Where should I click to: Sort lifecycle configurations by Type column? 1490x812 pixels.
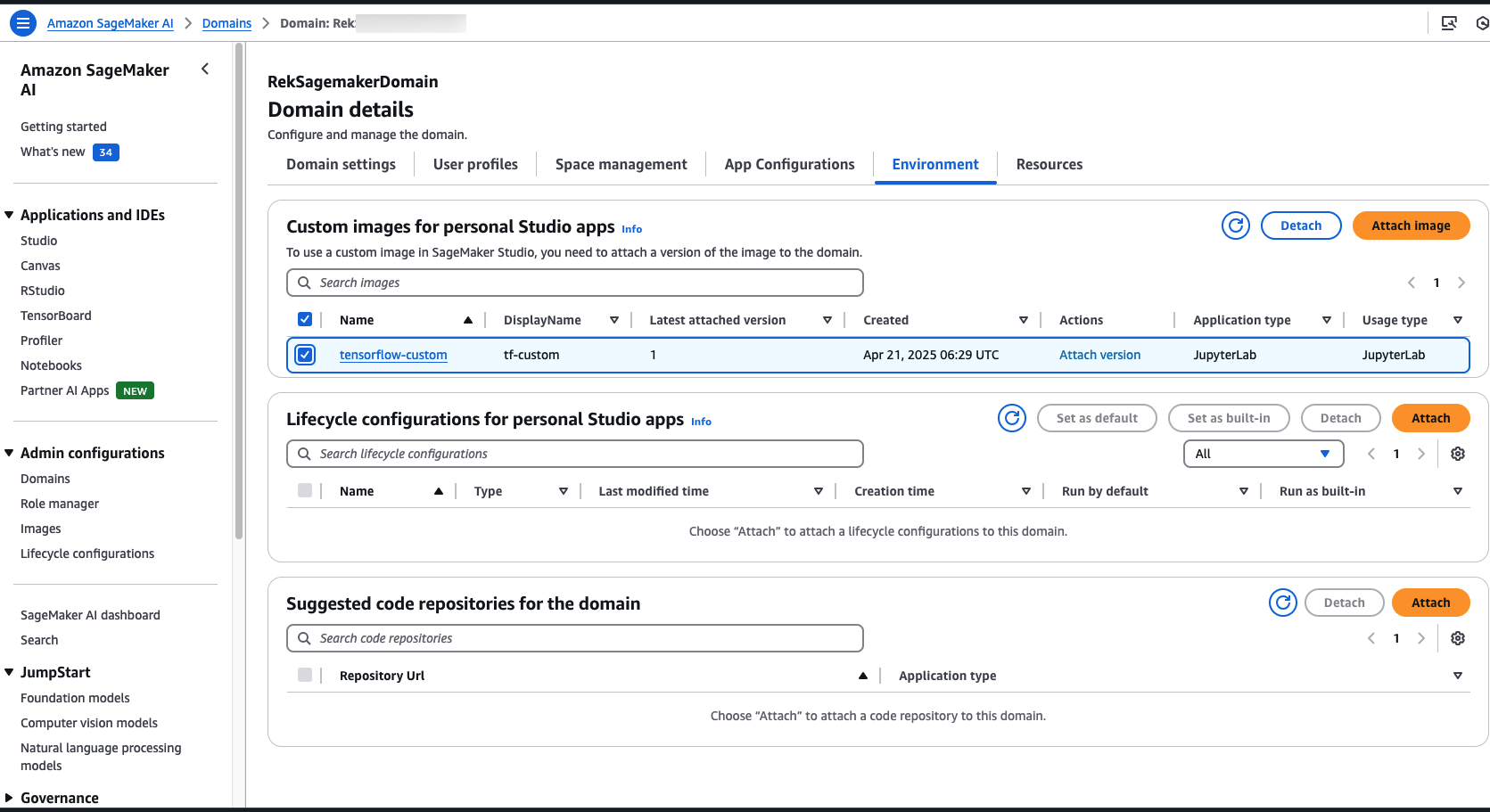pos(564,491)
